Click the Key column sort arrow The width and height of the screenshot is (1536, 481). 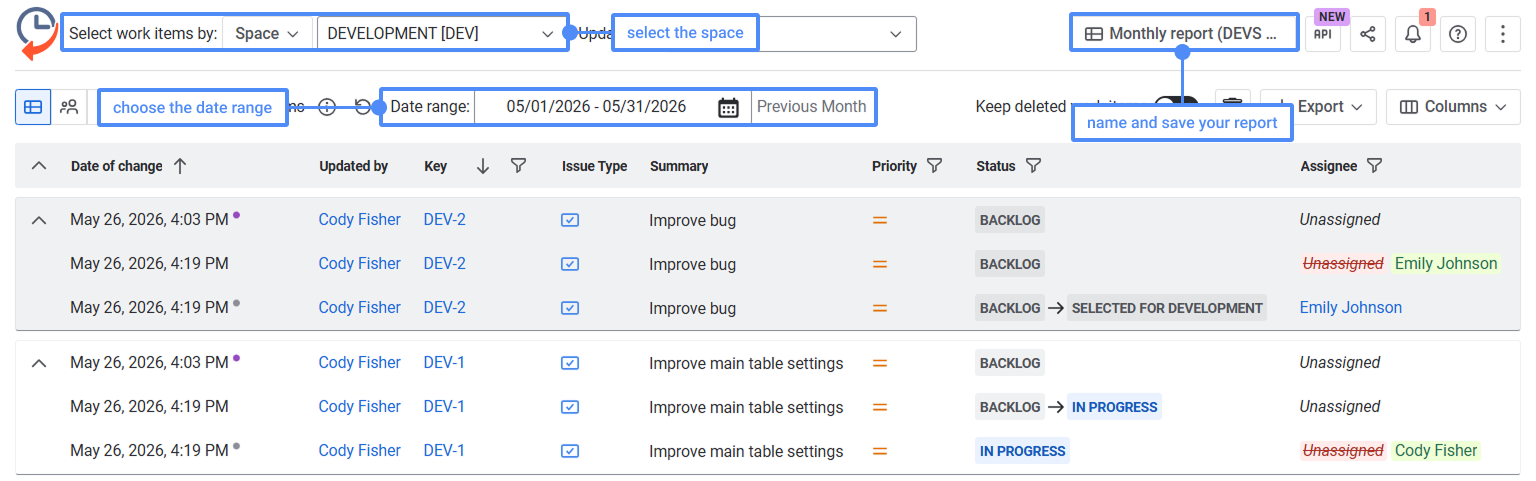[483, 166]
